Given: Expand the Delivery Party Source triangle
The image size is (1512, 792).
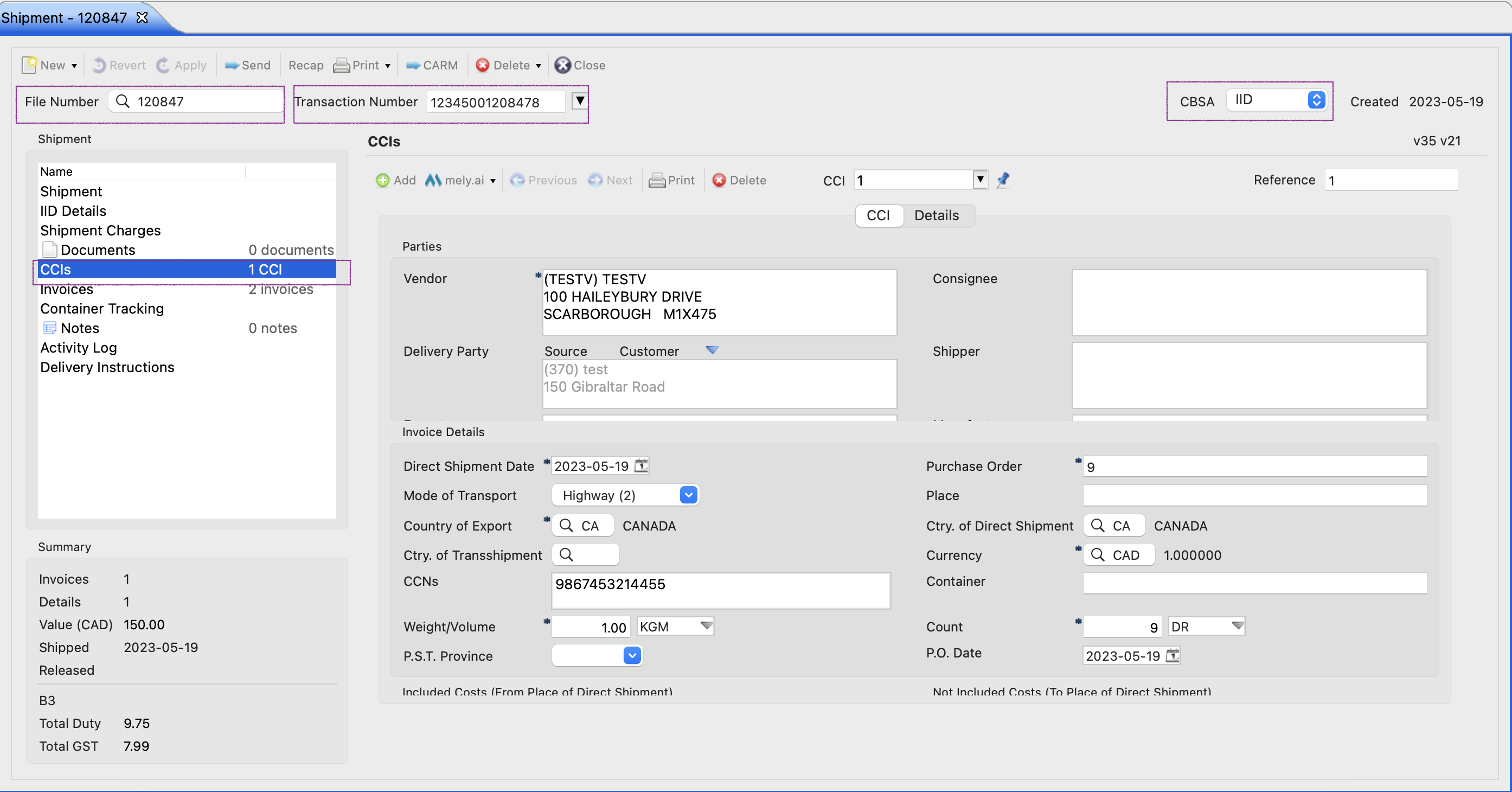Looking at the screenshot, I should coord(712,350).
